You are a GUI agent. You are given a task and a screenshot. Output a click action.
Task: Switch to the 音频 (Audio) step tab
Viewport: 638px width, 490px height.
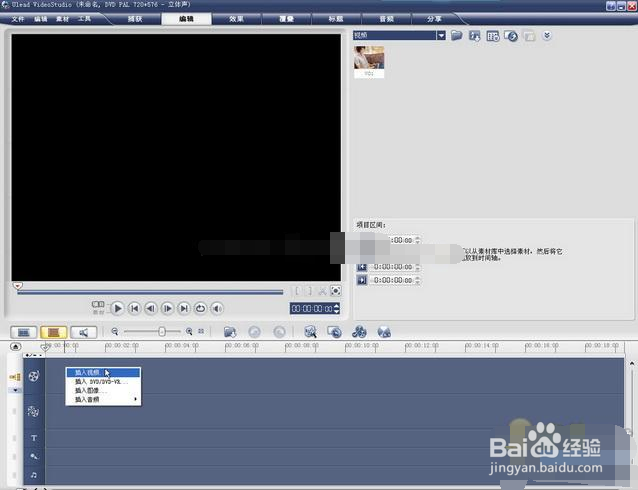coord(386,19)
